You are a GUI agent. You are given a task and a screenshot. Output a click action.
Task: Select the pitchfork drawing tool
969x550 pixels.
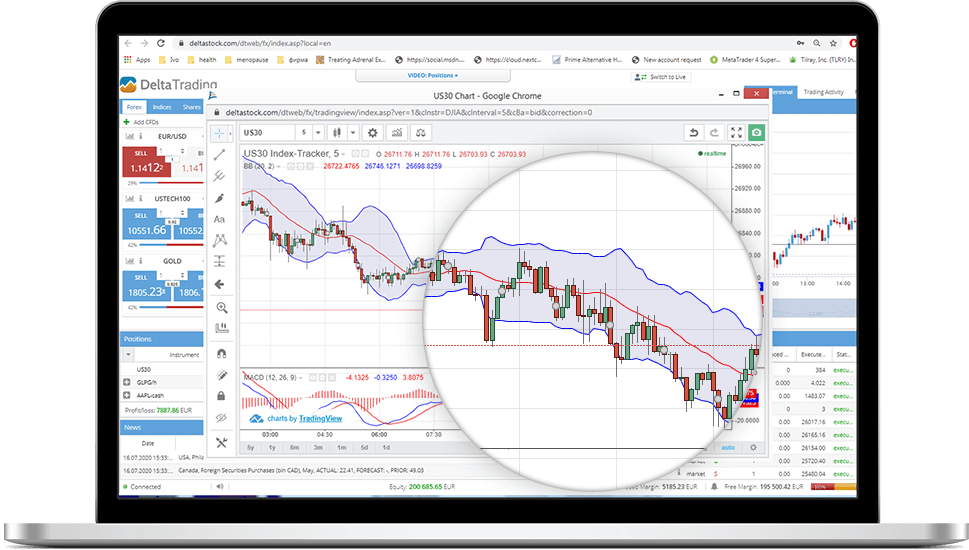pos(219,176)
